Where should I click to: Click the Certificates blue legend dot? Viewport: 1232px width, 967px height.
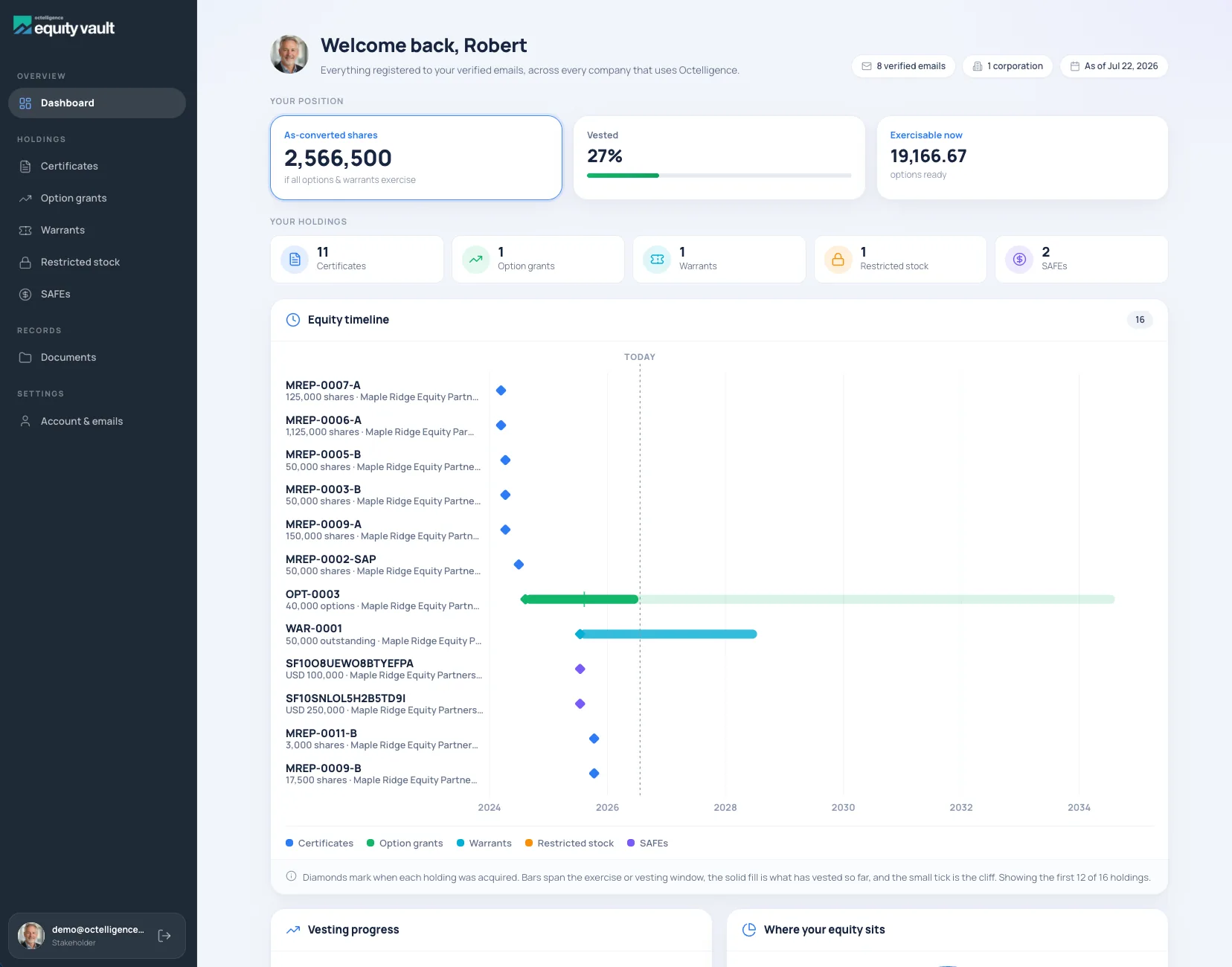click(x=289, y=843)
